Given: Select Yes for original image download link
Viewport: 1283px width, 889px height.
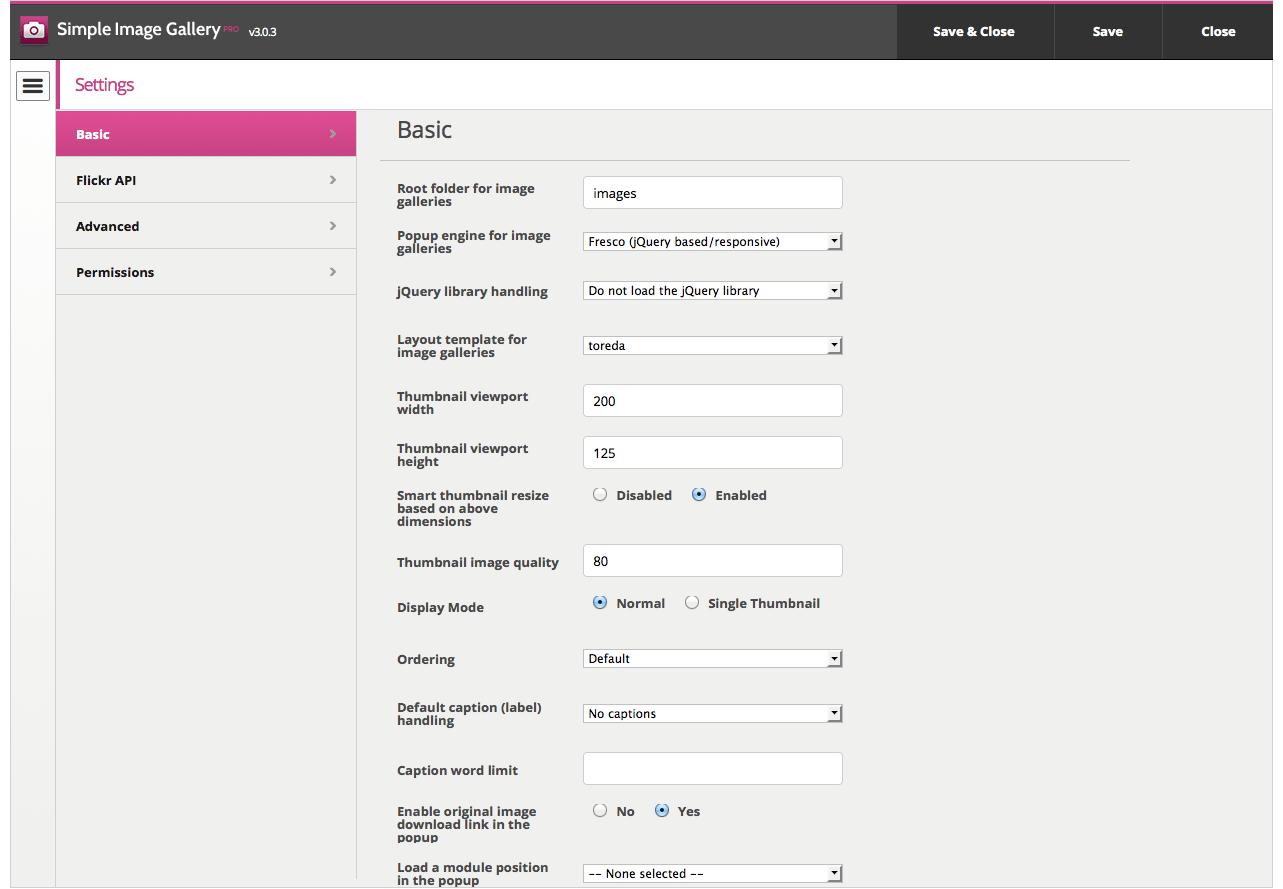Looking at the screenshot, I should click(662, 810).
